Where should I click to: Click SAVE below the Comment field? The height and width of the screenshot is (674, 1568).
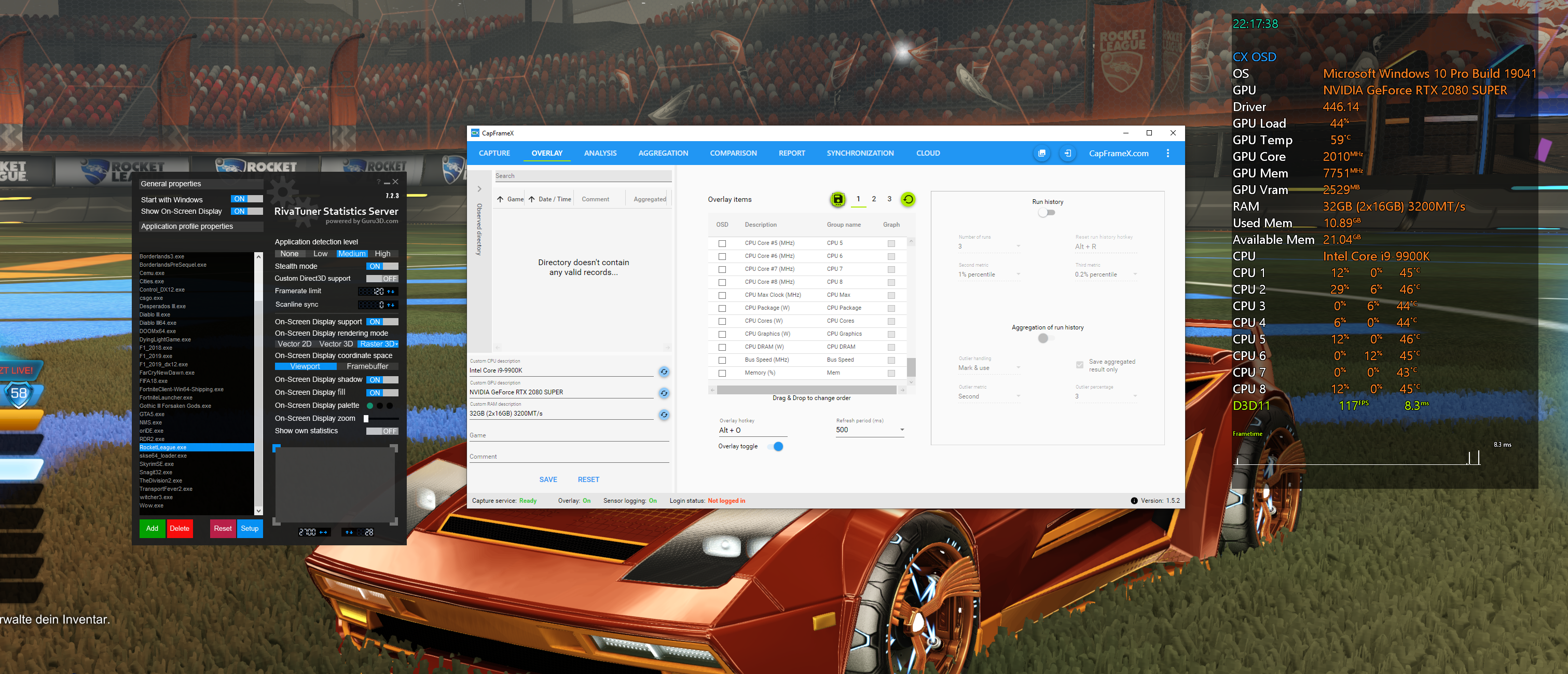548,480
